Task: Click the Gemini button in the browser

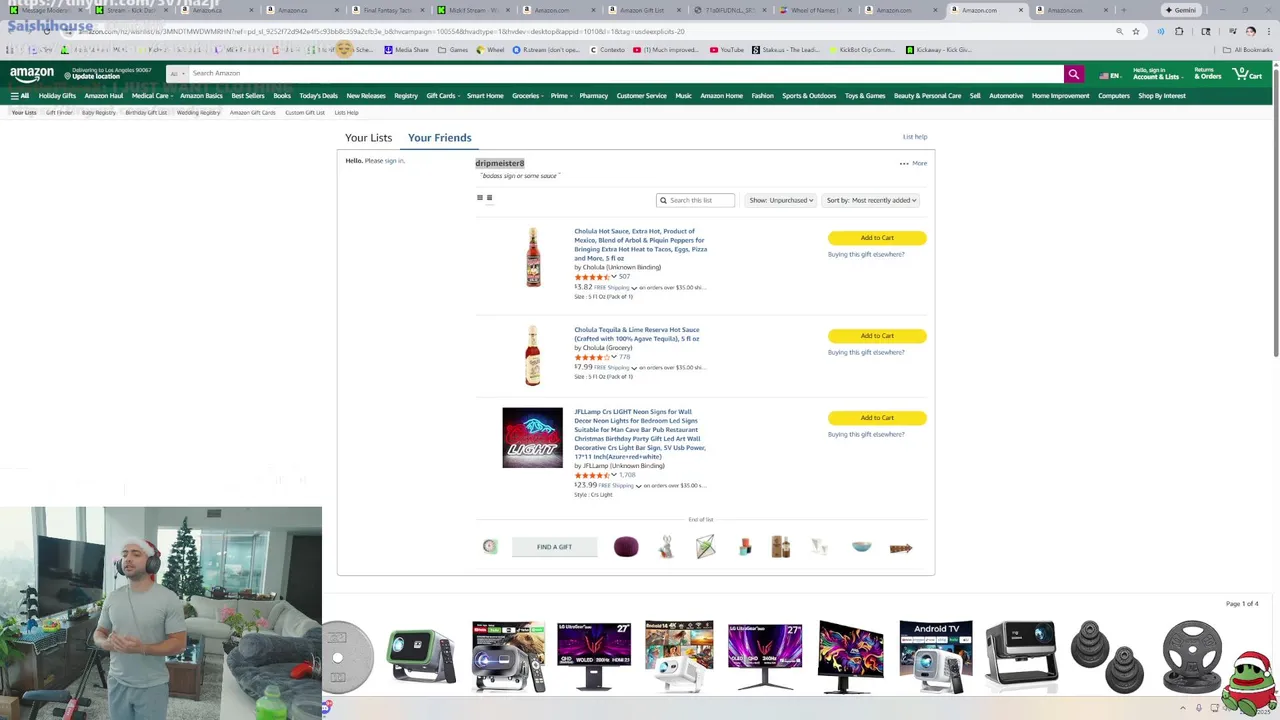Action: [1180, 10]
